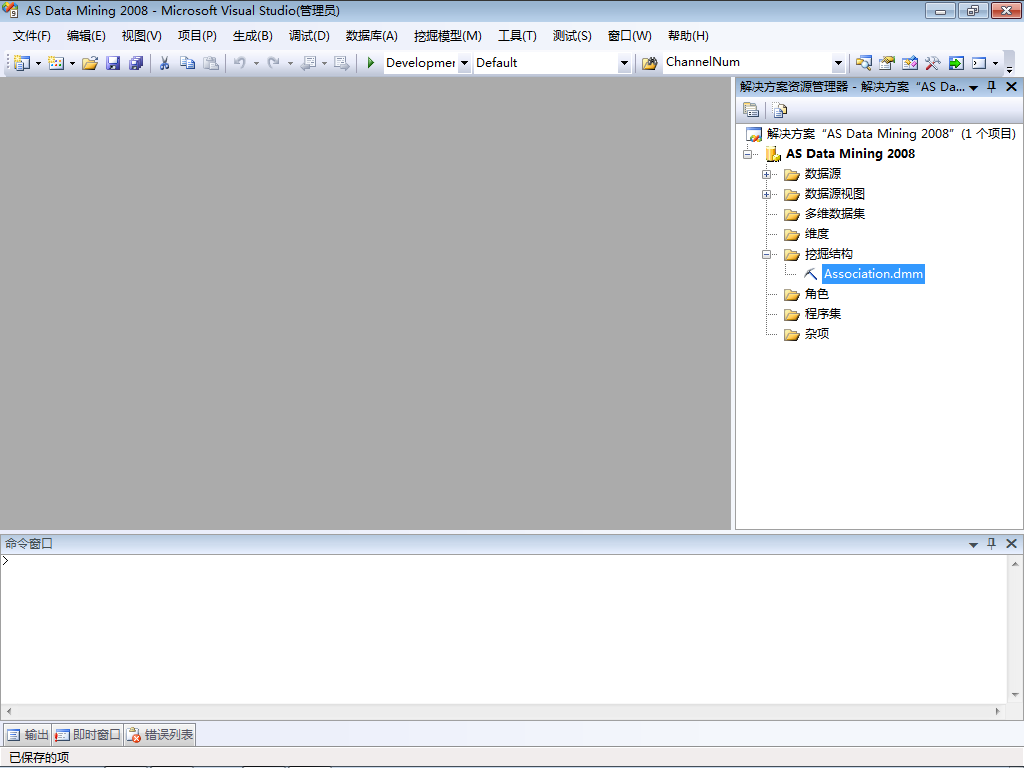Click the Find in Files icon
Screen dimensions: 1024x768
pyautogui.click(x=649, y=63)
